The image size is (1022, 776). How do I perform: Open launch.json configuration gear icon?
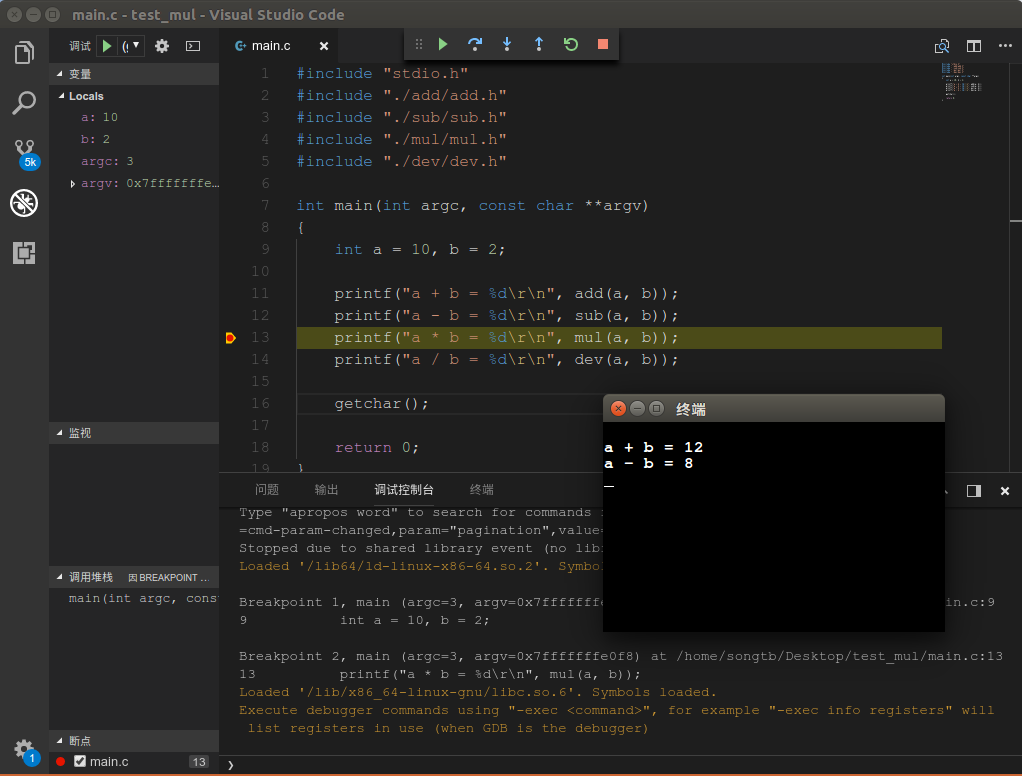click(x=162, y=46)
